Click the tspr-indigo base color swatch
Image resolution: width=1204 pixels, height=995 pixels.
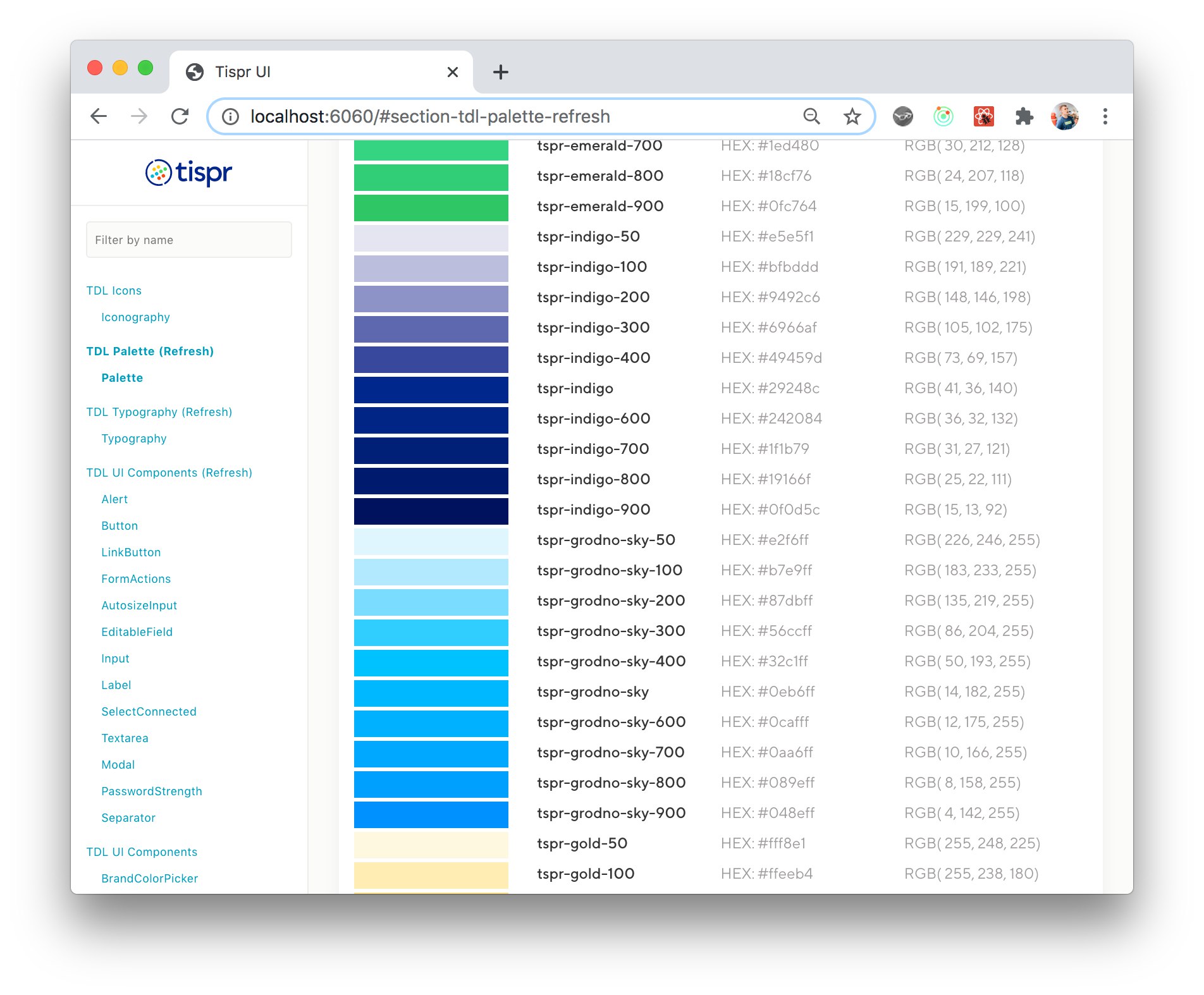(431, 389)
